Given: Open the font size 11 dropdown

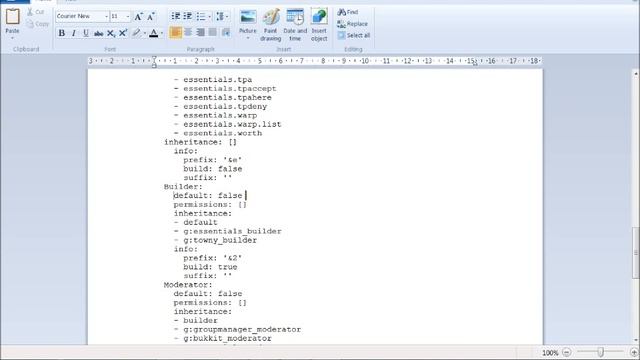Looking at the screenshot, I should (128, 16).
